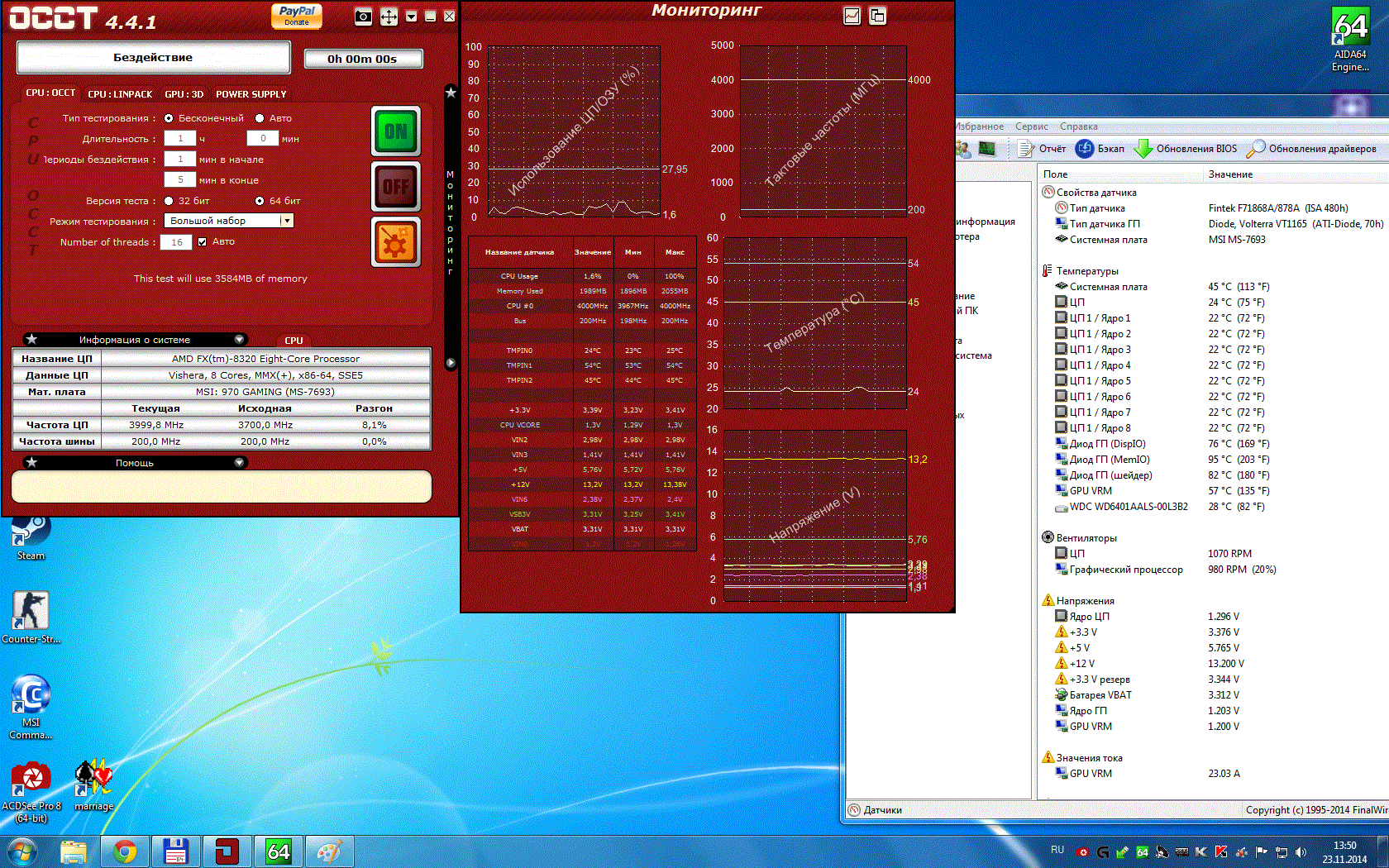Click the Google Chrome taskbar icon

125,851
